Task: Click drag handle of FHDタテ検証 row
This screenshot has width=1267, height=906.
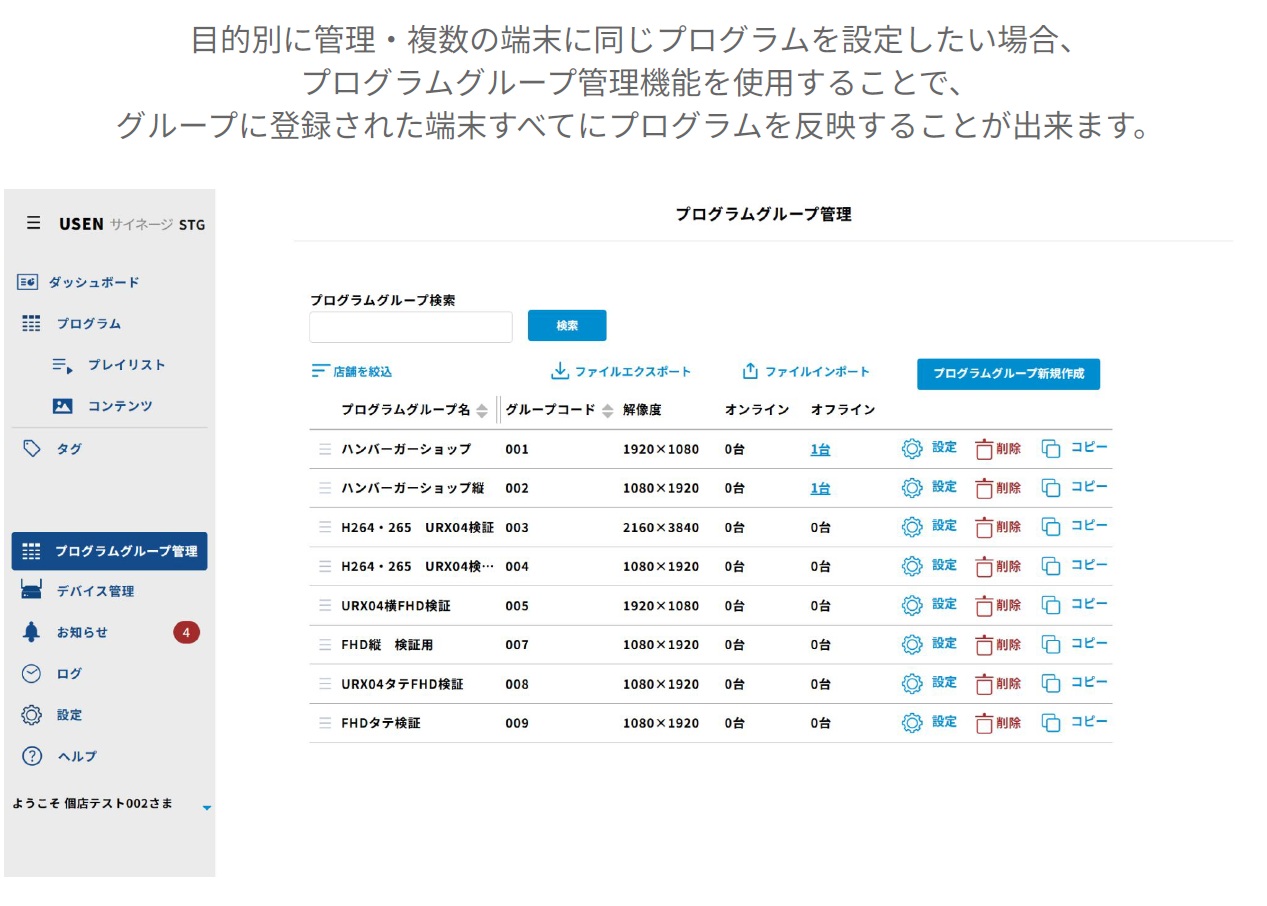Action: point(325,722)
